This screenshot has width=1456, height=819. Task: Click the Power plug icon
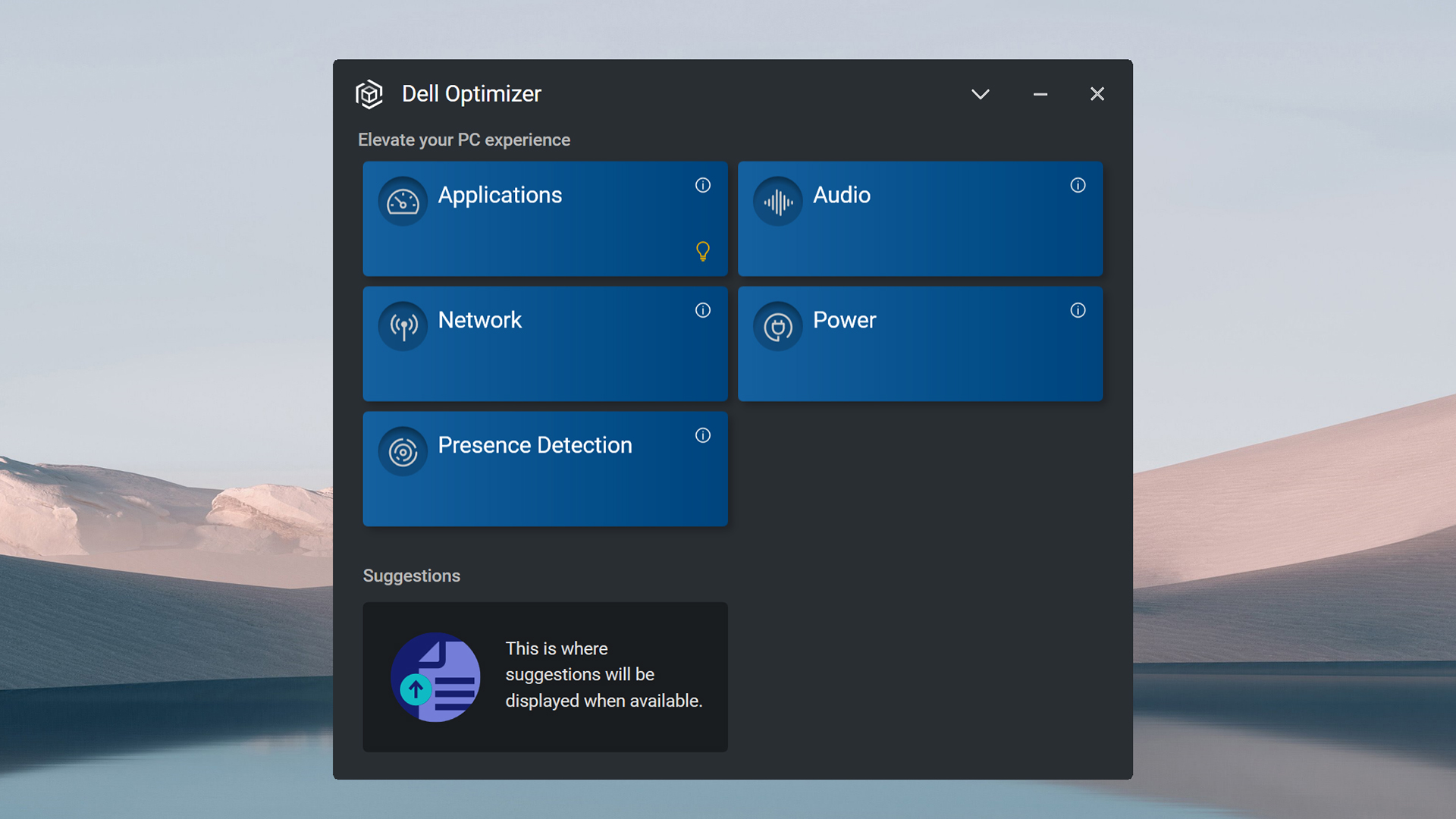point(778,327)
